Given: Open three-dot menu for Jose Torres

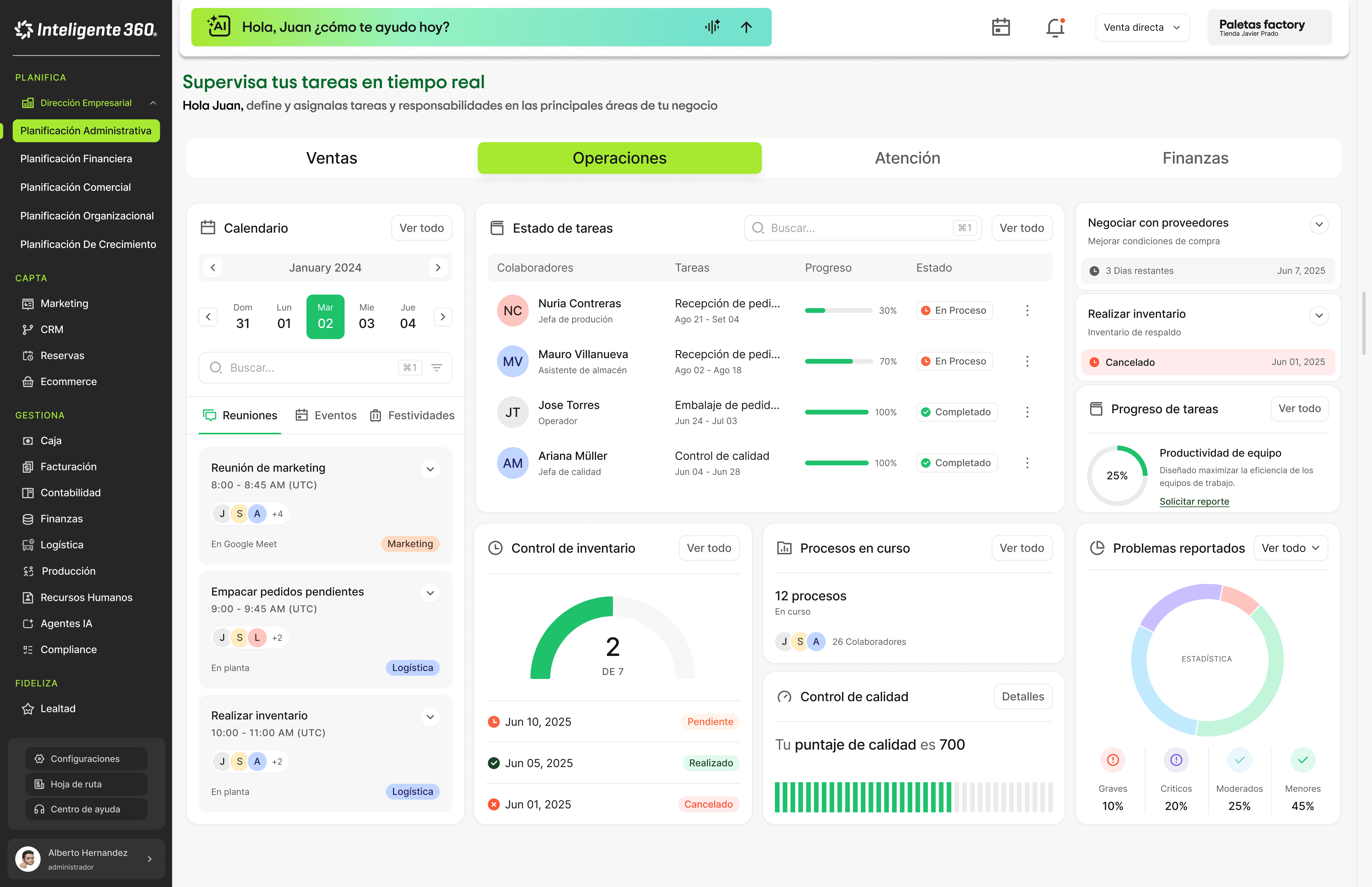Looking at the screenshot, I should click(x=1027, y=412).
